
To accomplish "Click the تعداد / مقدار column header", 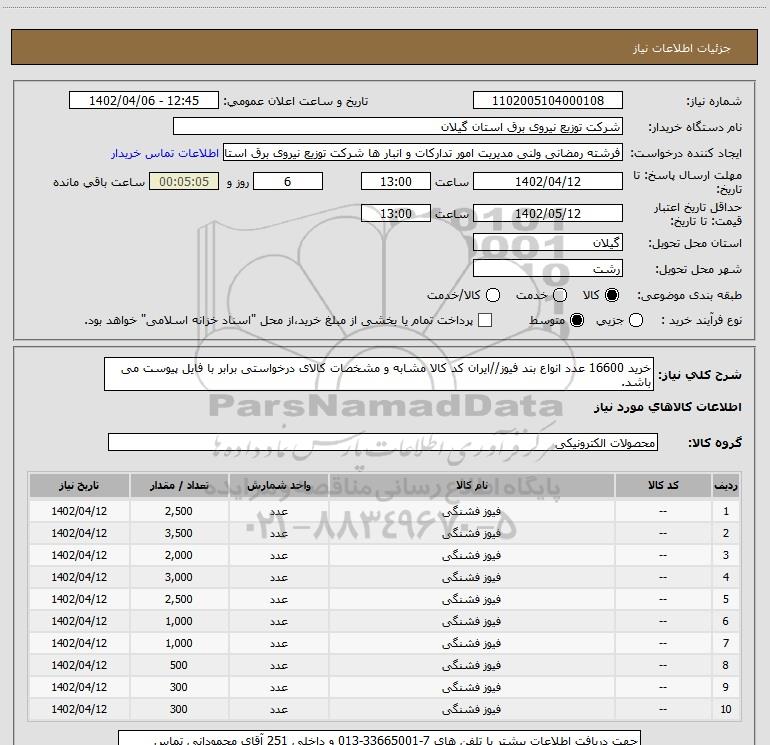I will pos(179,486).
